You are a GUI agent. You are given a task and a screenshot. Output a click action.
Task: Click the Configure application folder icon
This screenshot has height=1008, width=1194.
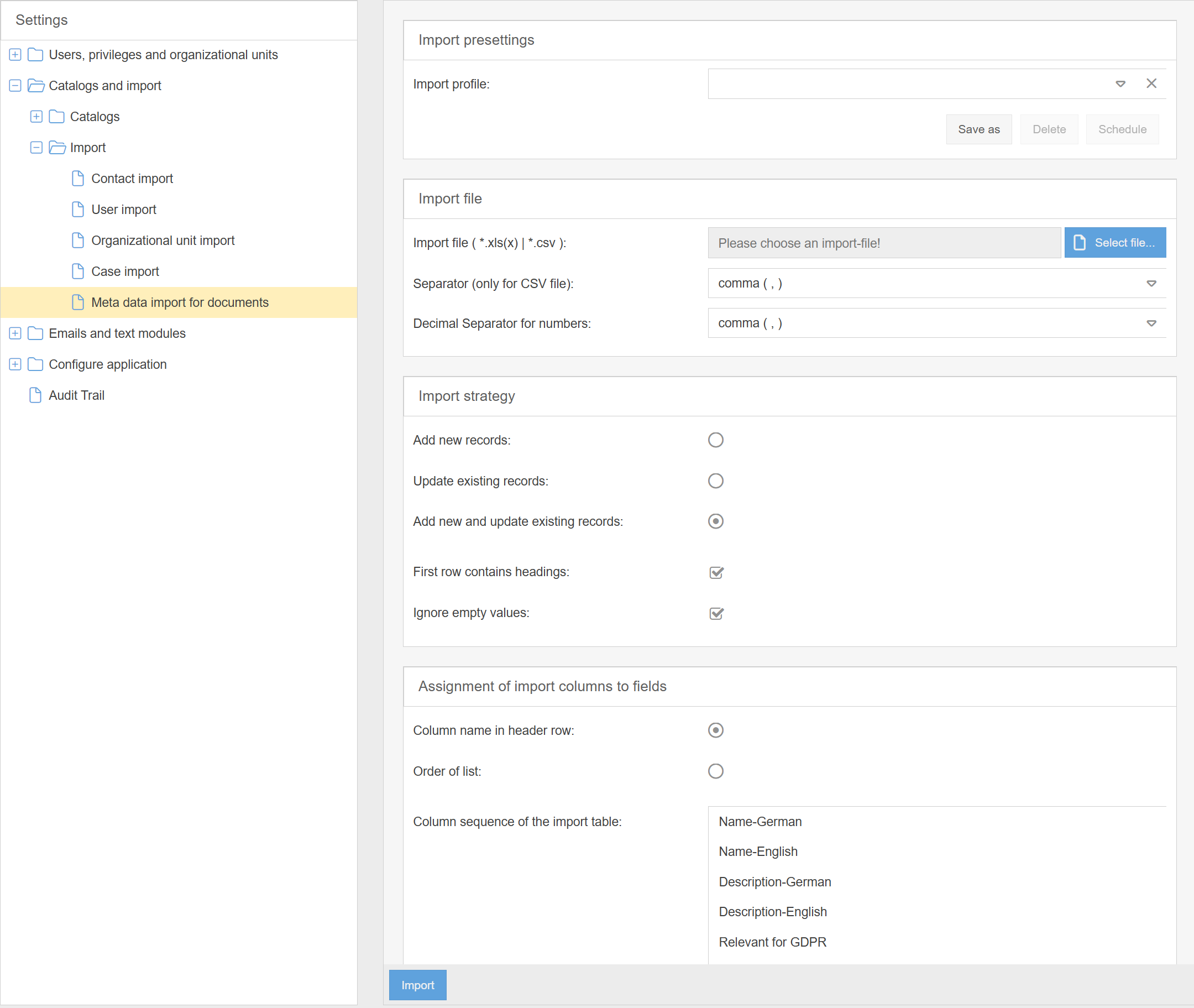click(35, 364)
